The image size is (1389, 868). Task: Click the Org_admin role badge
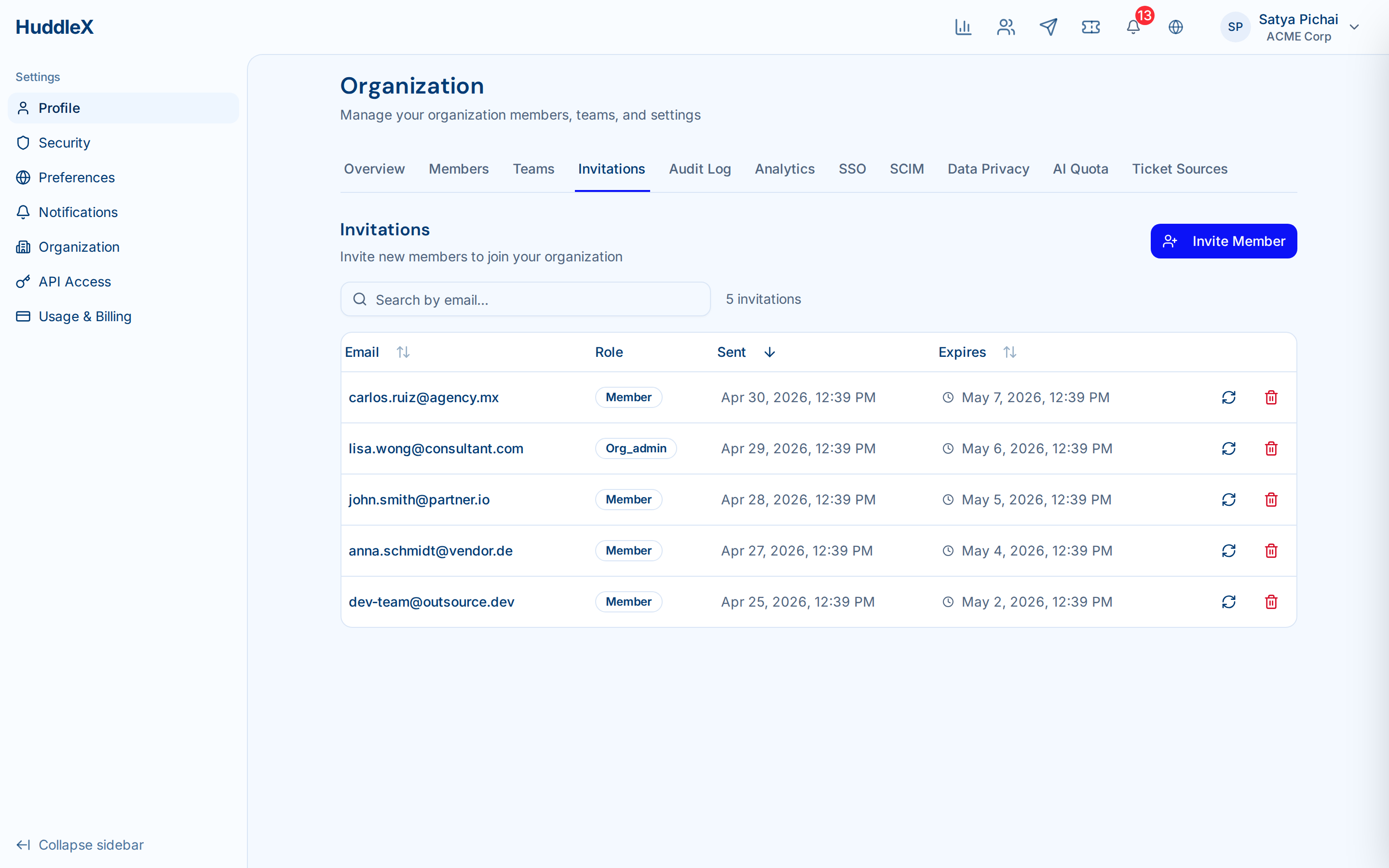(x=636, y=448)
